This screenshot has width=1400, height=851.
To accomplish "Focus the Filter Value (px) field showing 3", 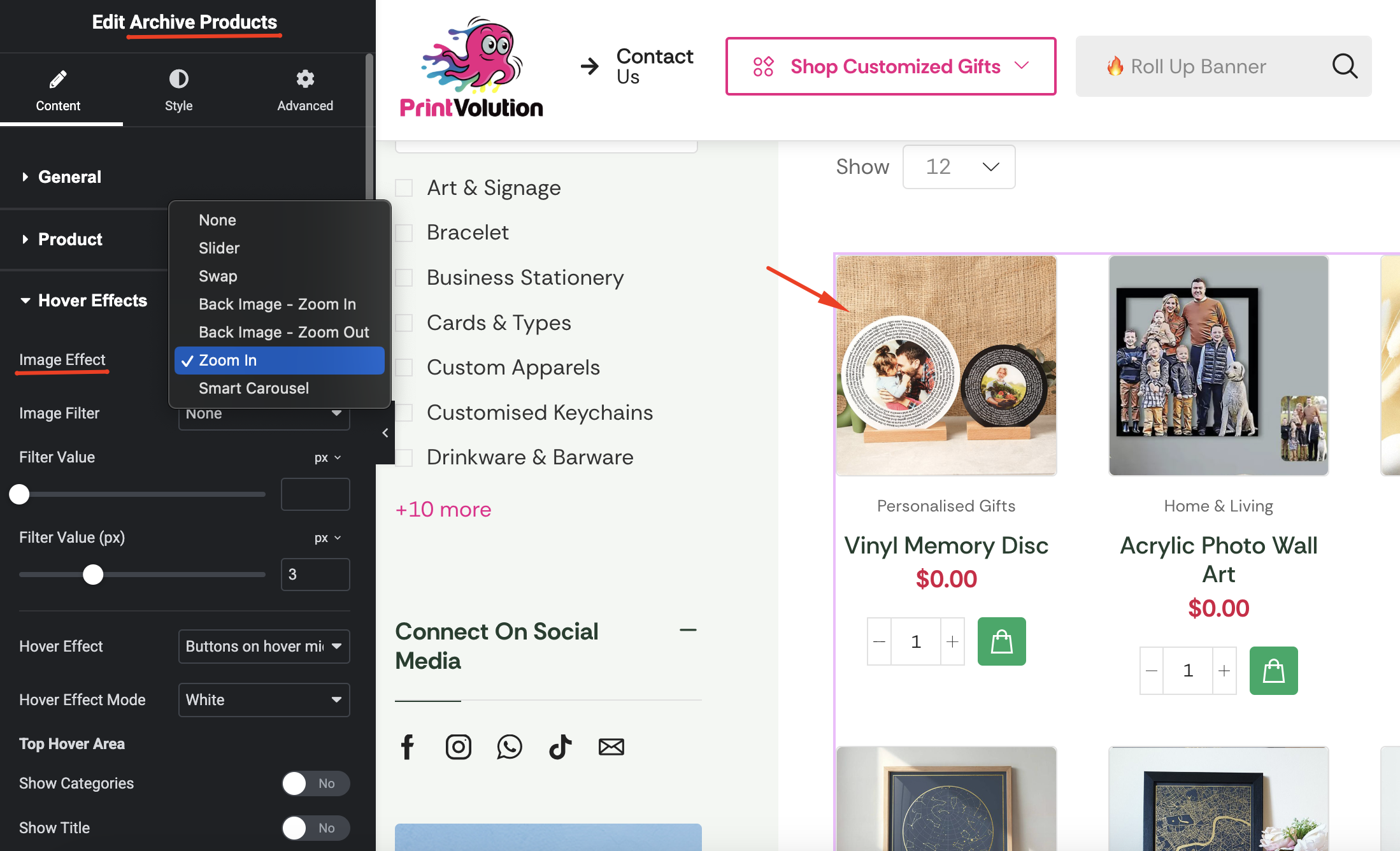I will (x=315, y=575).
